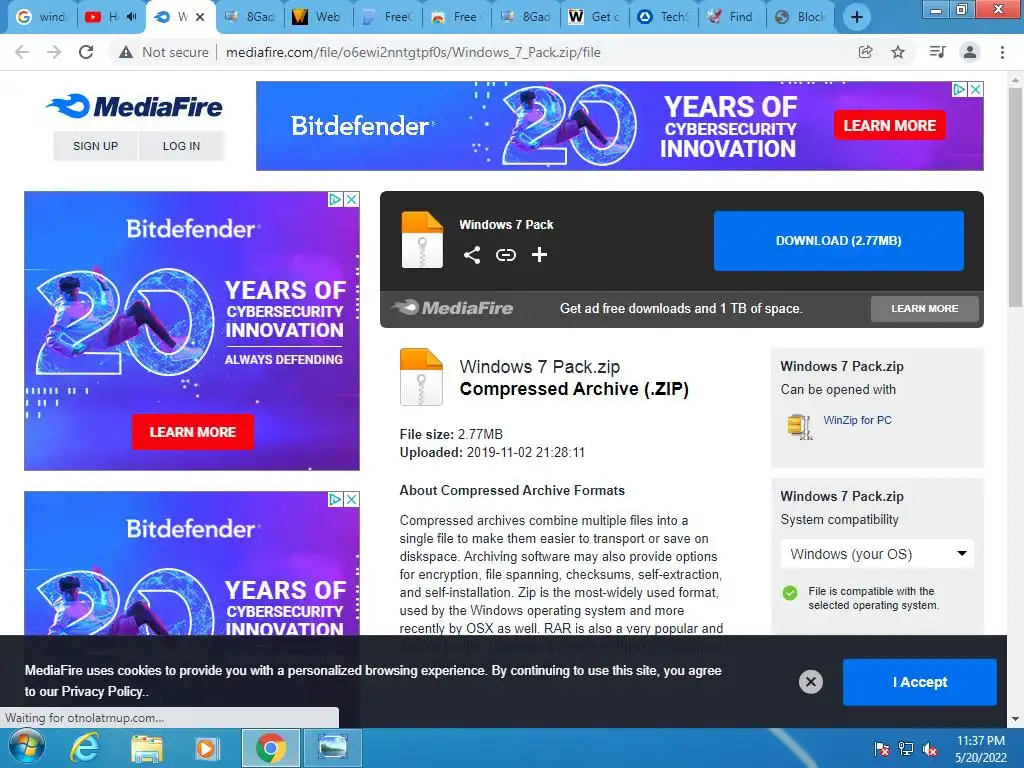Viewport: 1024px width, 768px height.
Task: Click the LOG IN button
Action: (x=182, y=146)
